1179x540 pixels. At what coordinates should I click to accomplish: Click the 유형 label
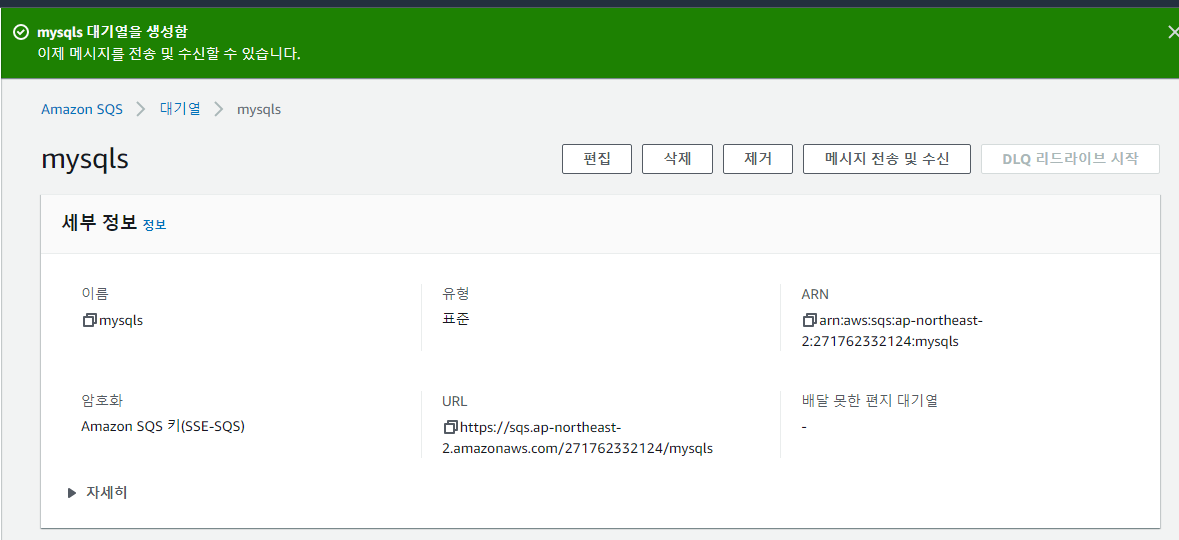click(456, 293)
